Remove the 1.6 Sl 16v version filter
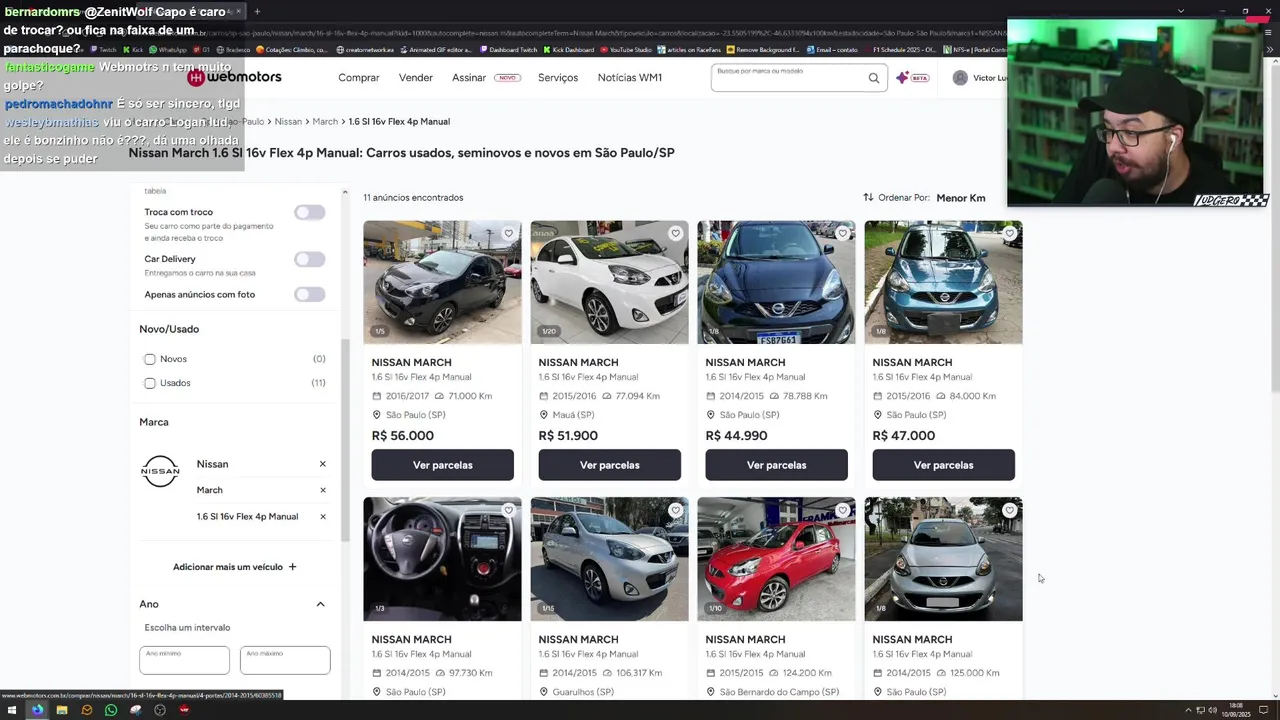The image size is (1280, 720). pyautogui.click(x=322, y=516)
